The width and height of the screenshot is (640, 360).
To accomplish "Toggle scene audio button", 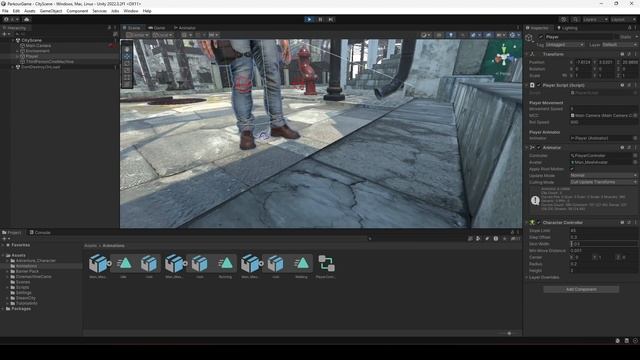I will tap(462, 35).
